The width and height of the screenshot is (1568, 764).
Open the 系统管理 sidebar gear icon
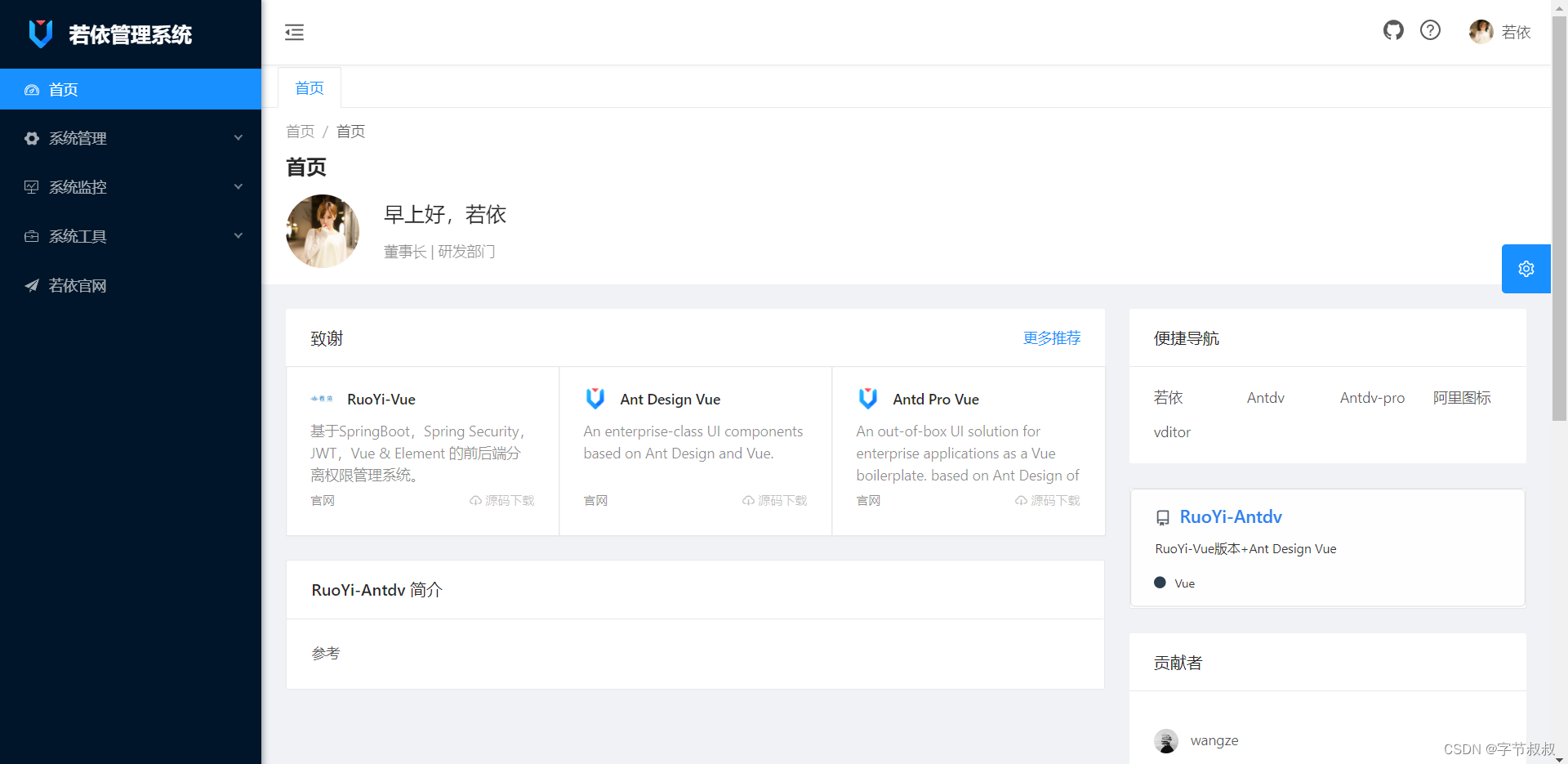click(31, 138)
